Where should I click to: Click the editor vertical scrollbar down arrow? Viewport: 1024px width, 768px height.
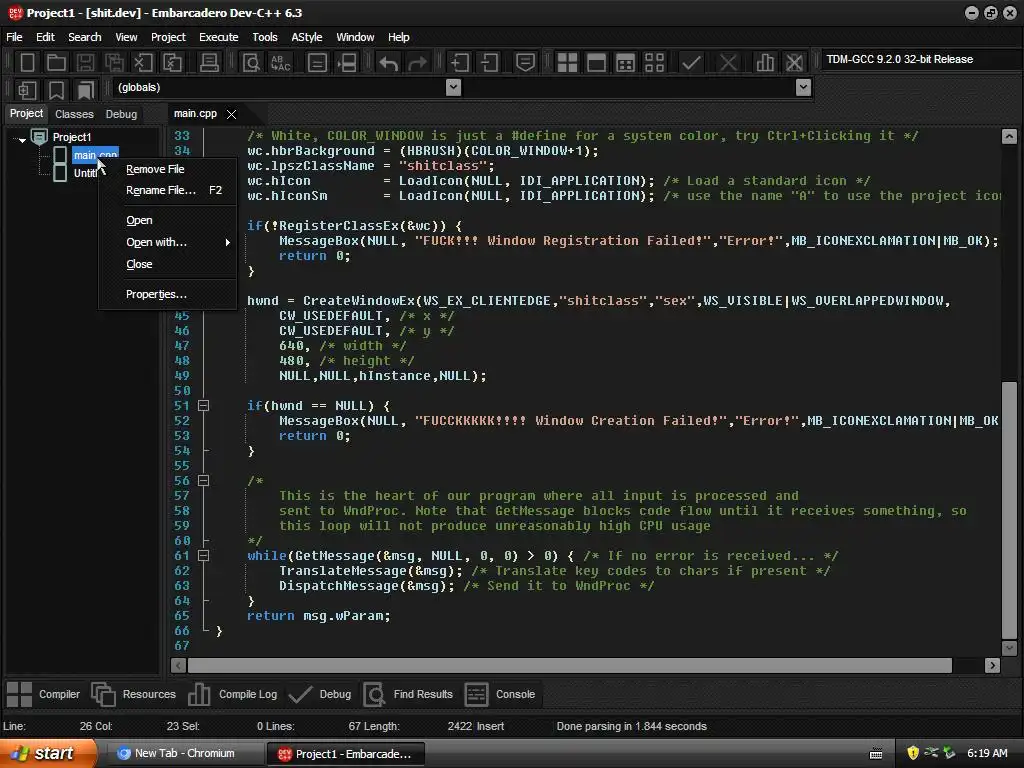[1009, 648]
